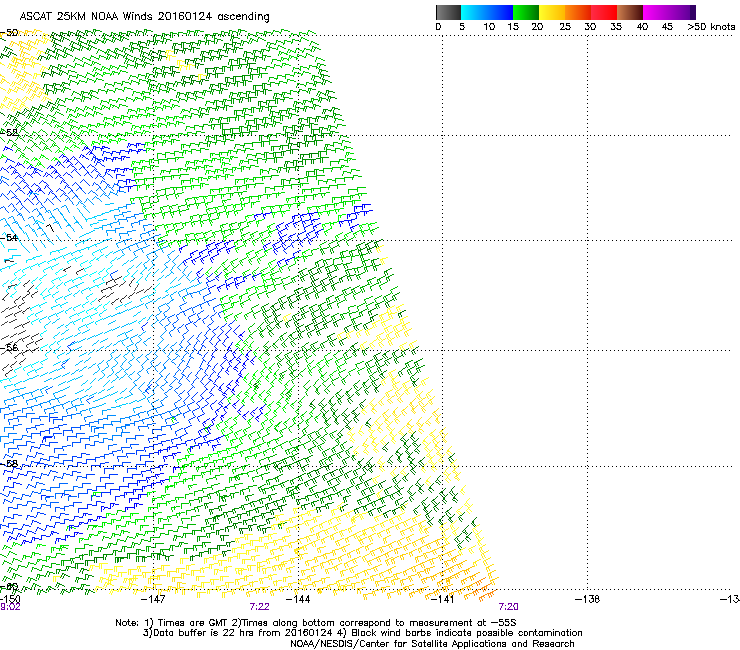Click the yellow 20-25 knots legend segment

[x=552, y=12]
